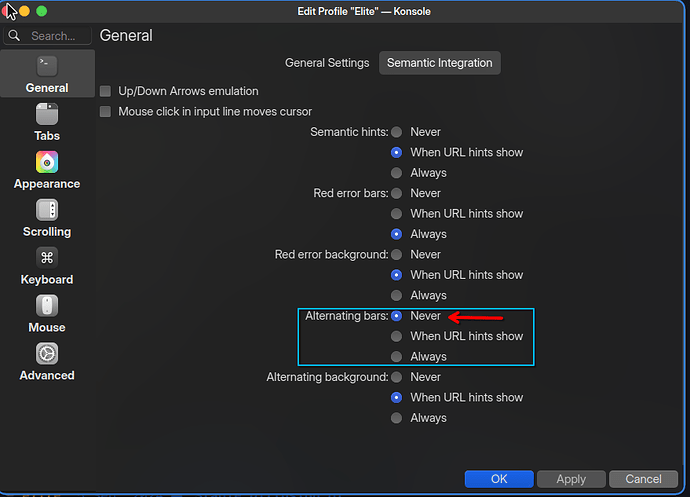This screenshot has width=690, height=497.
Task: Set Alternating bars to Always
Action: coord(397,357)
